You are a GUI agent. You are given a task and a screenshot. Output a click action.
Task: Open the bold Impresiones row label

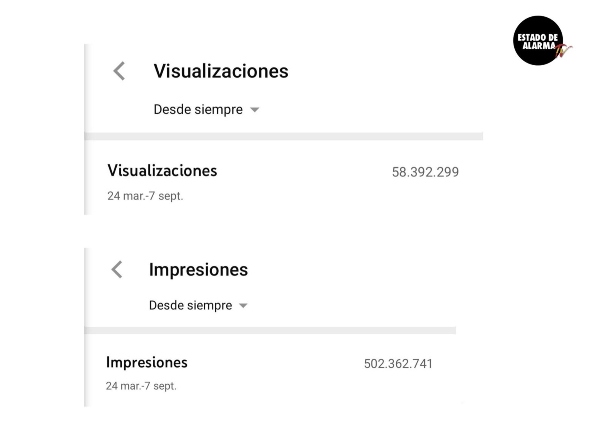pos(146,362)
